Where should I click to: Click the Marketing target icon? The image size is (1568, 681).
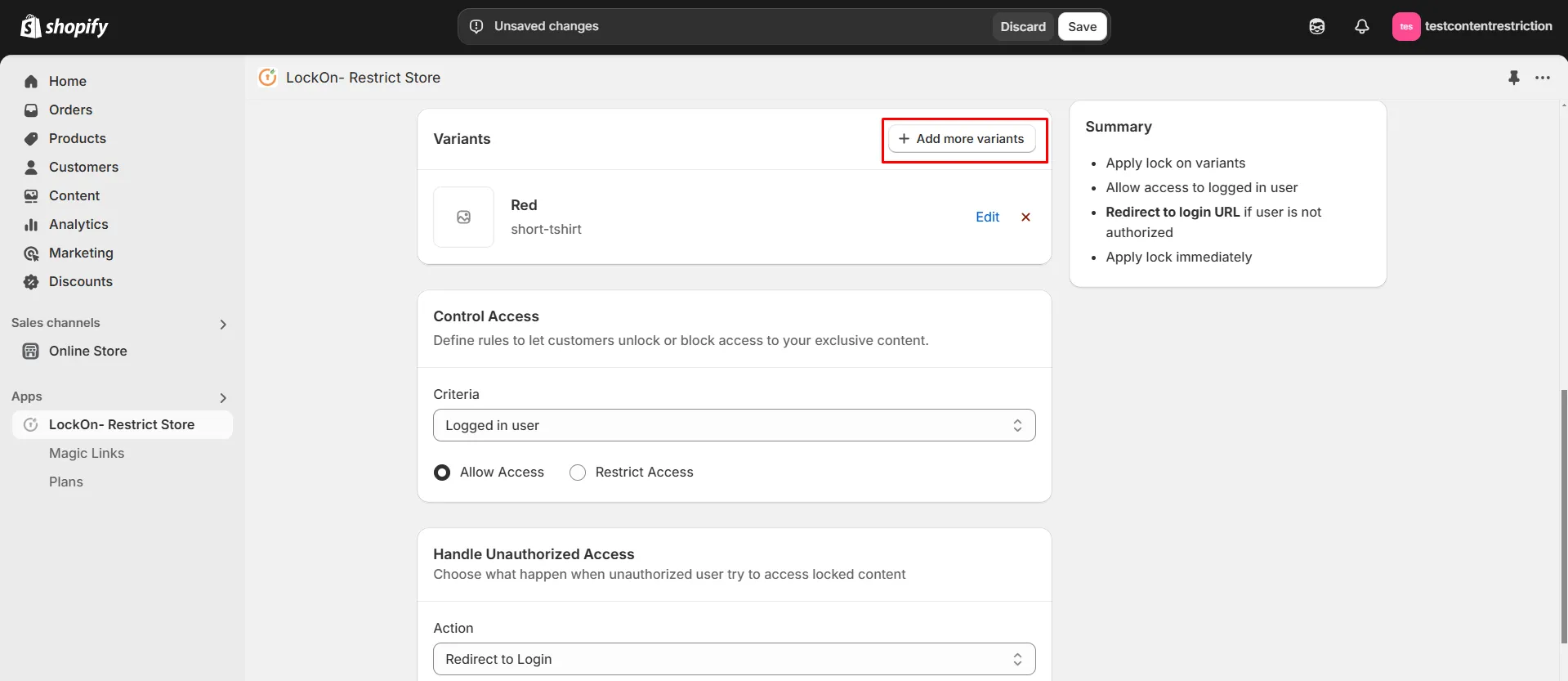coord(31,253)
